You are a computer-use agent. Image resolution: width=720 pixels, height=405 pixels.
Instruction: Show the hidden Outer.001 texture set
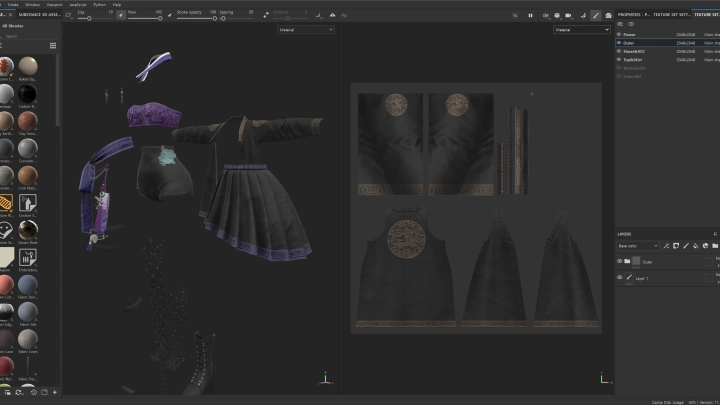(619, 76)
